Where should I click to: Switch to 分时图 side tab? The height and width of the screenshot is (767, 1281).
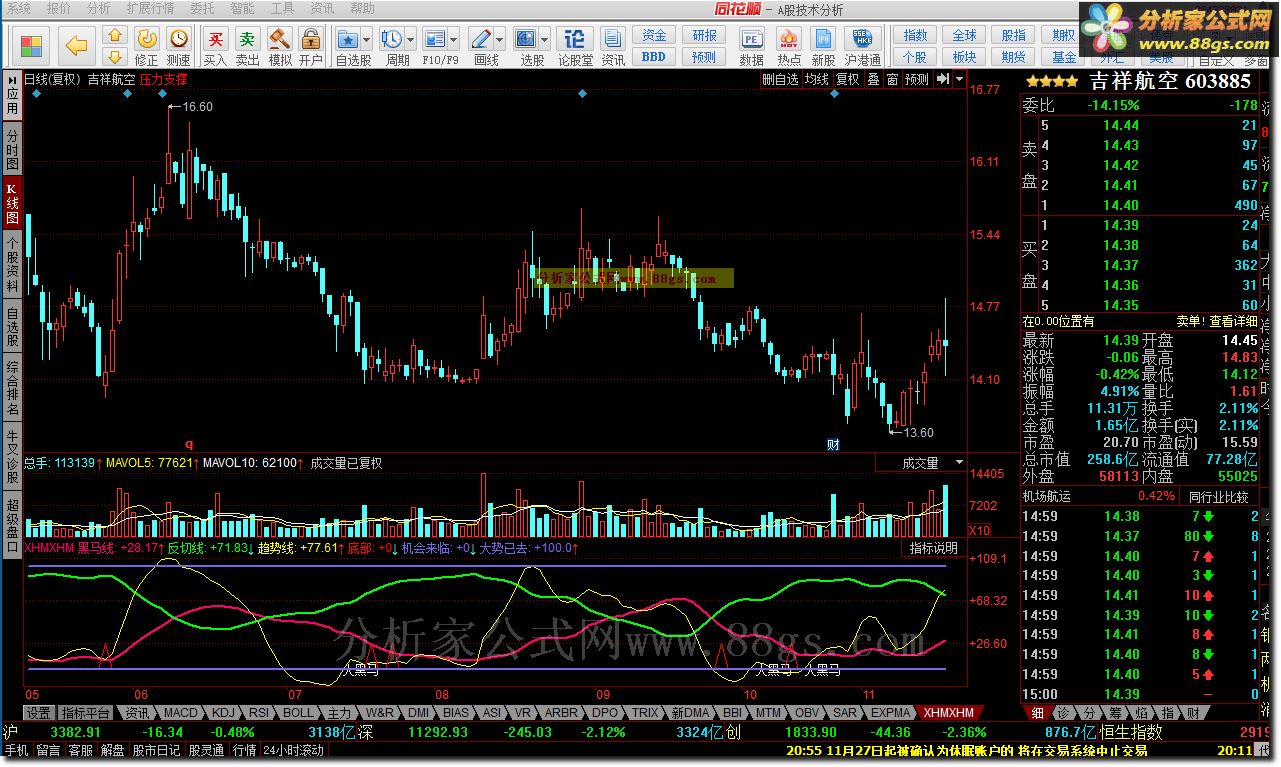pos(12,149)
